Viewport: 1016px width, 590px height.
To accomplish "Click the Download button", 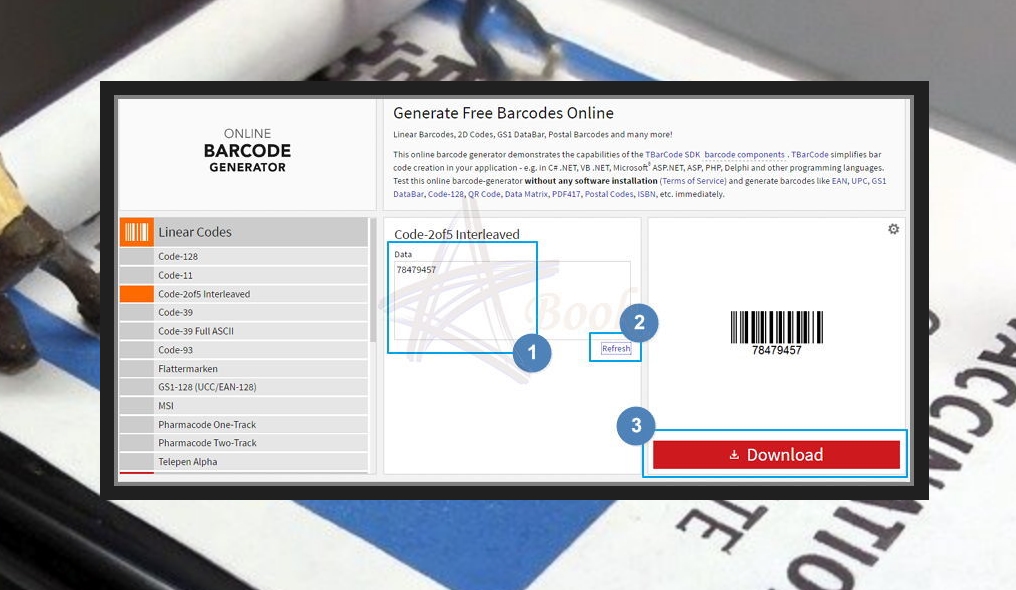I will point(776,455).
